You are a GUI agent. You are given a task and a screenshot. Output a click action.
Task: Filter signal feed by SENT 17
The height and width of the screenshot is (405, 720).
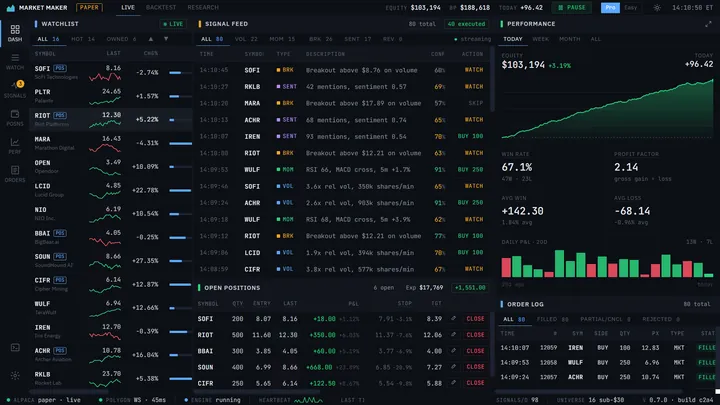pyautogui.click(x=358, y=39)
